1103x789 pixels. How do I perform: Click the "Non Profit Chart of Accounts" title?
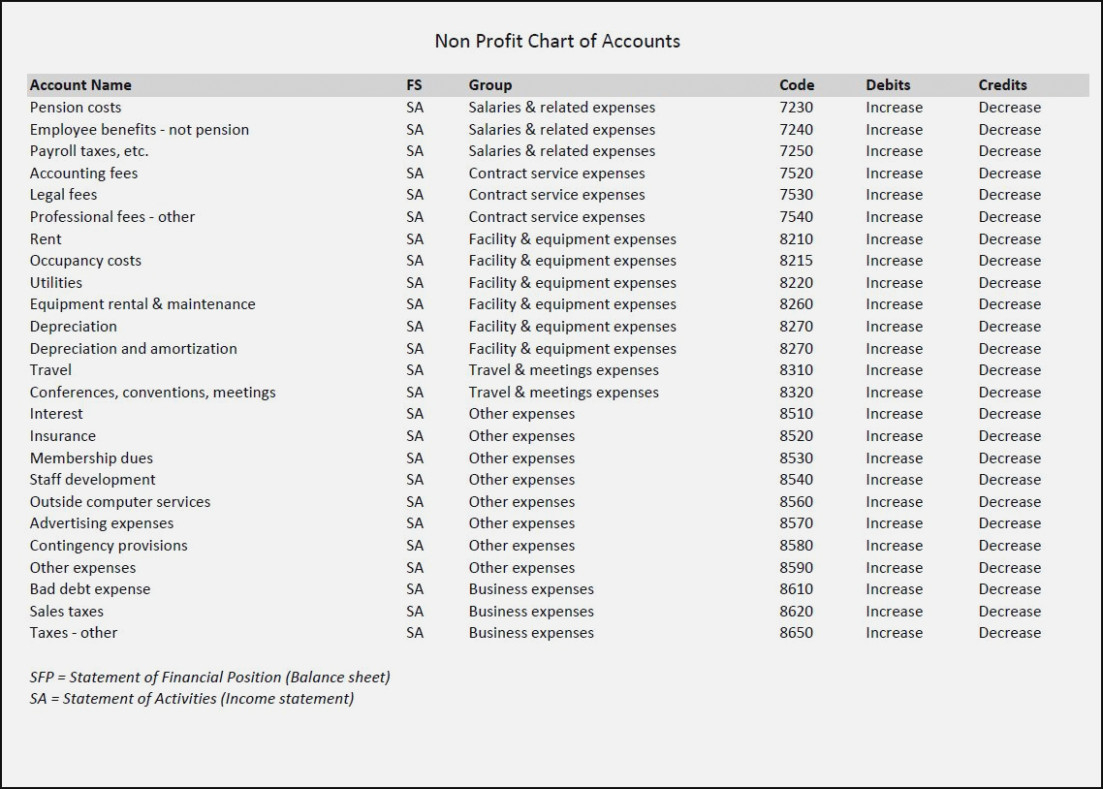tap(557, 41)
